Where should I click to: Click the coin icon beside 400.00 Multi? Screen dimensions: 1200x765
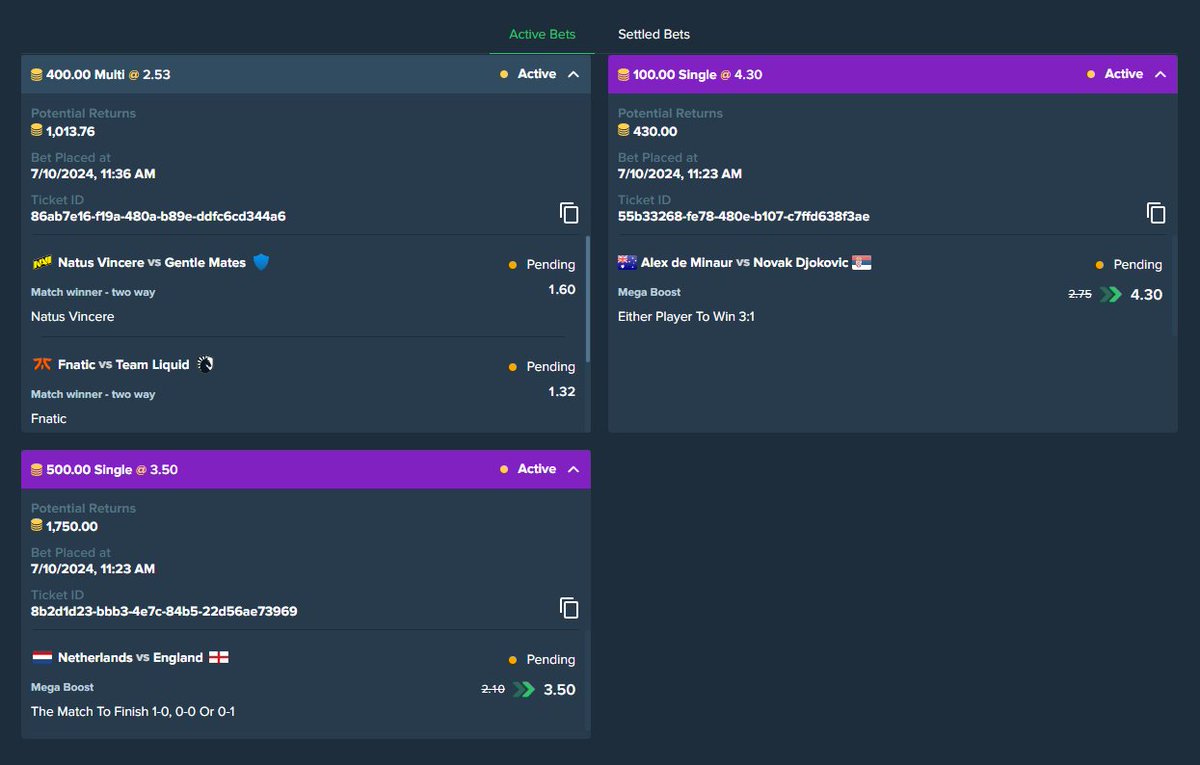click(x=37, y=75)
